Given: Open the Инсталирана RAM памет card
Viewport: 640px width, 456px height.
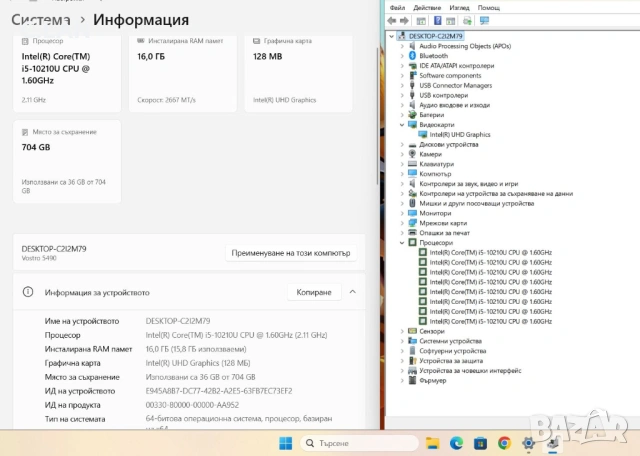Looking at the screenshot, I should coord(183,73).
